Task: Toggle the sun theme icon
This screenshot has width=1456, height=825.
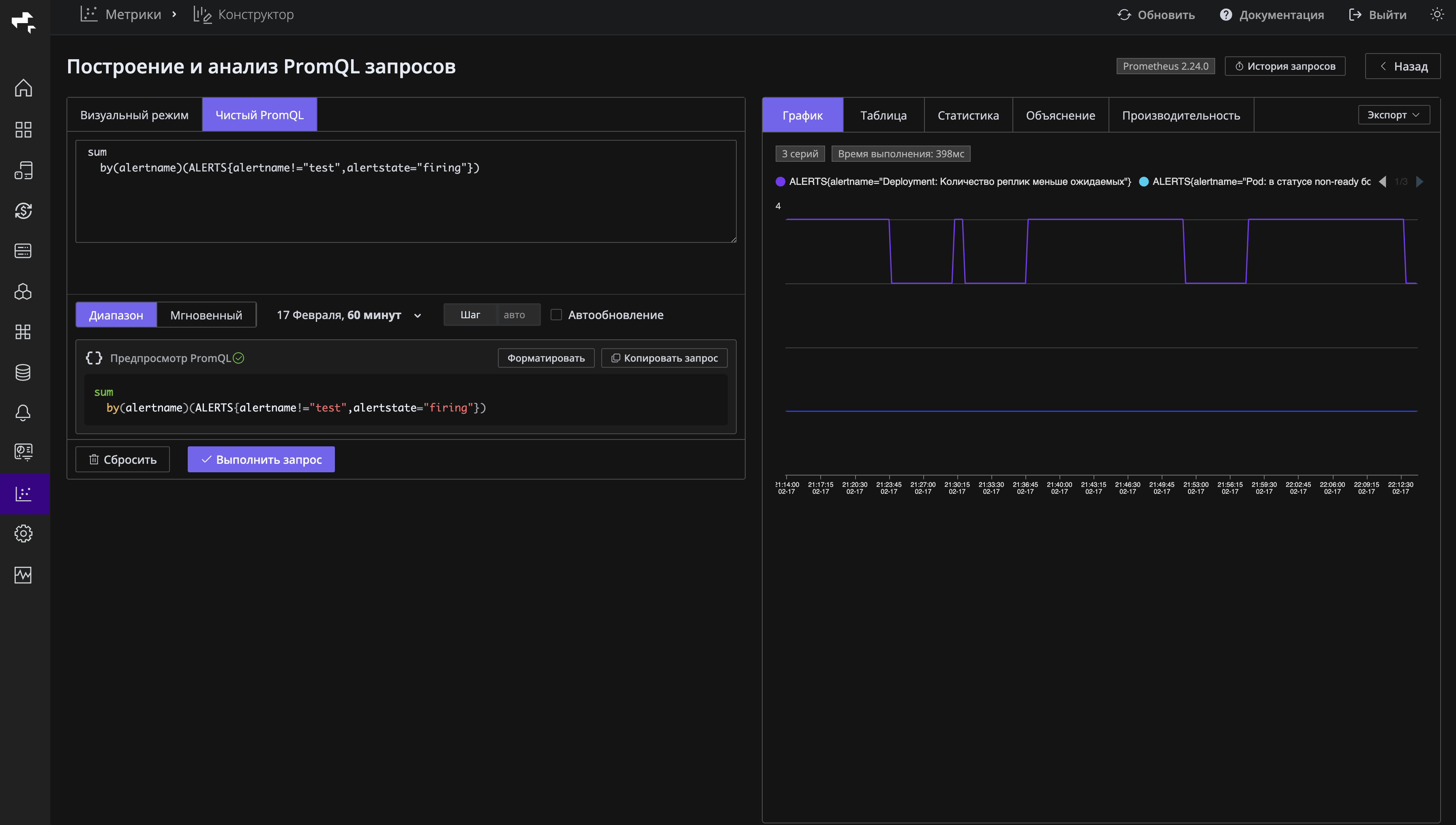Action: (1437, 15)
